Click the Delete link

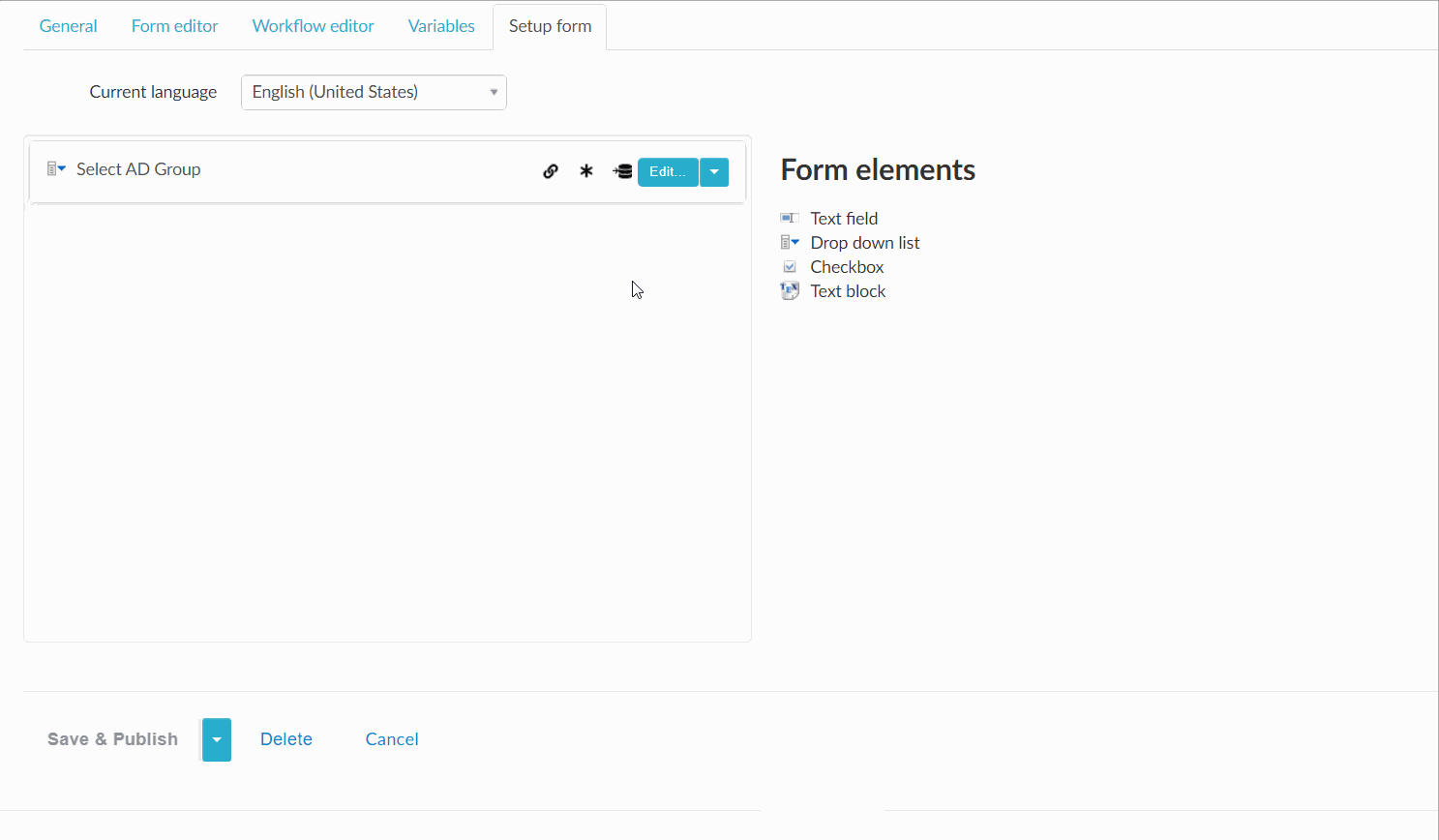[x=286, y=739]
